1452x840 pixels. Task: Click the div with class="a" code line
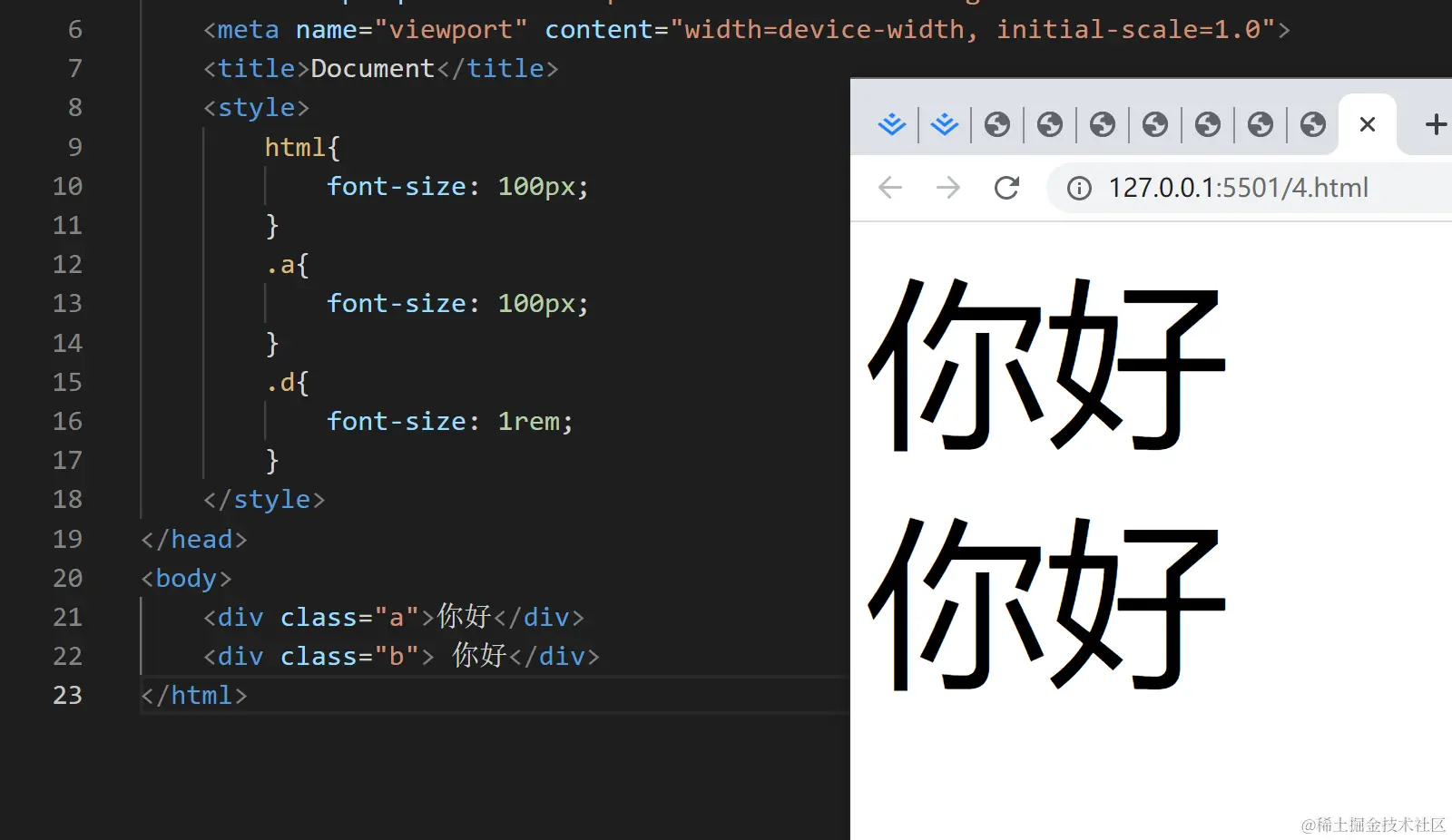click(x=394, y=618)
